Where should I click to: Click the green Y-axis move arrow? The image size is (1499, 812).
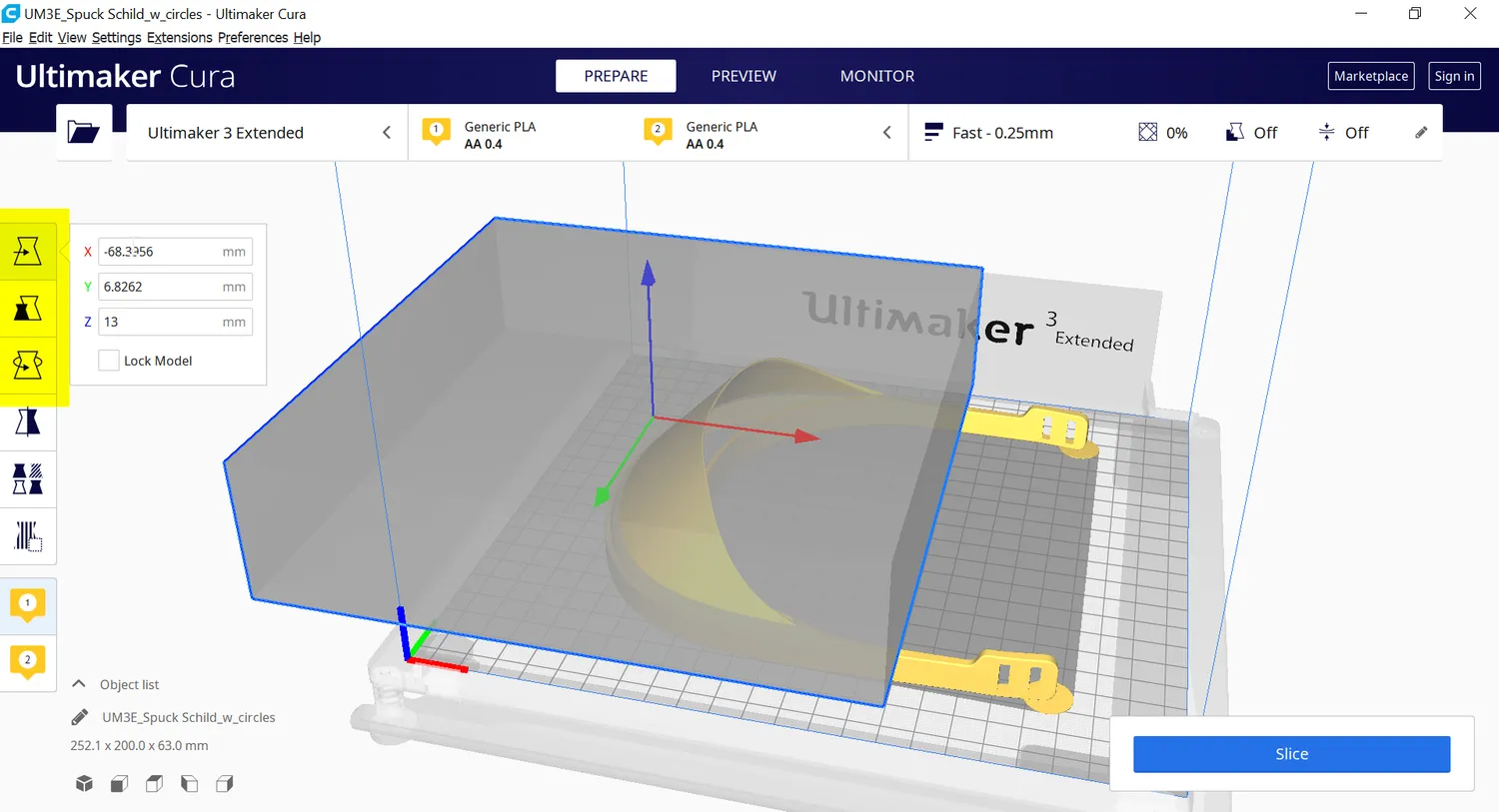[x=602, y=494]
